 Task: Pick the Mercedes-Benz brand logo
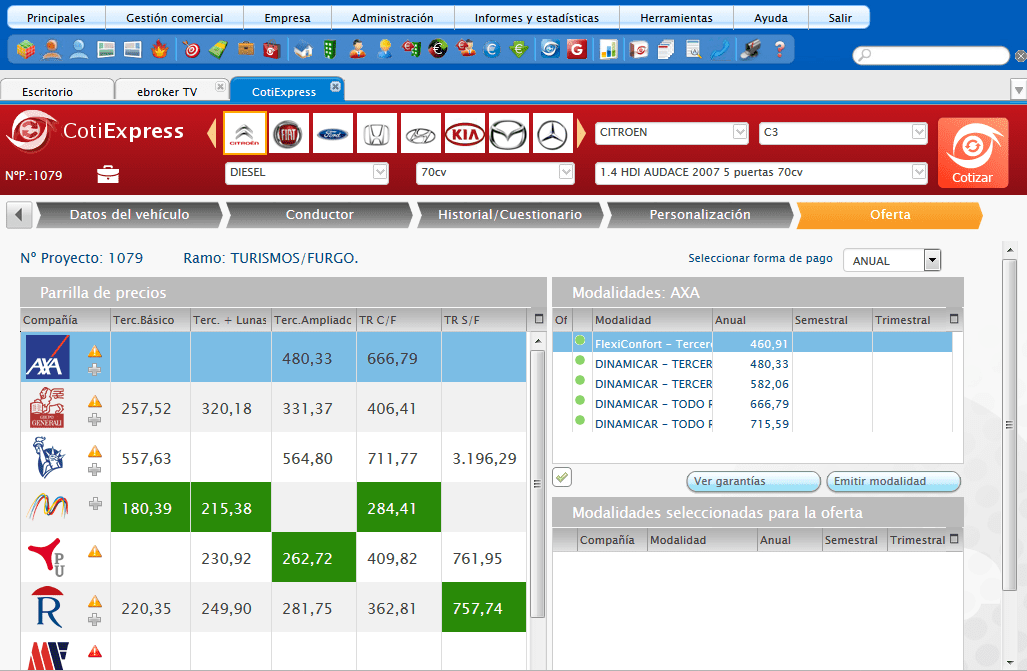point(552,134)
